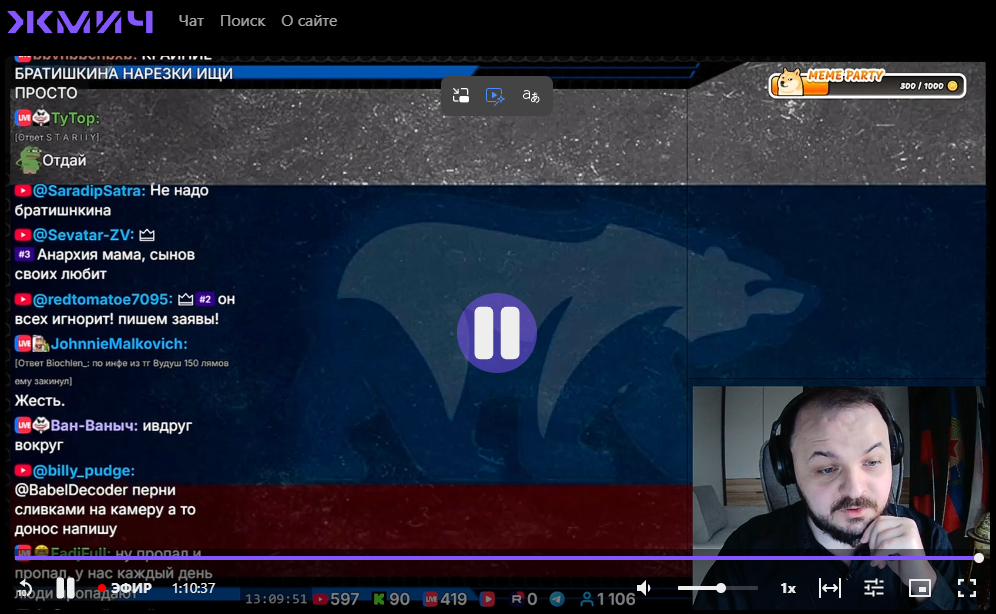The width and height of the screenshot is (996, 614).
Task: Mute the player volume
Action: click(x=644, y=588)
